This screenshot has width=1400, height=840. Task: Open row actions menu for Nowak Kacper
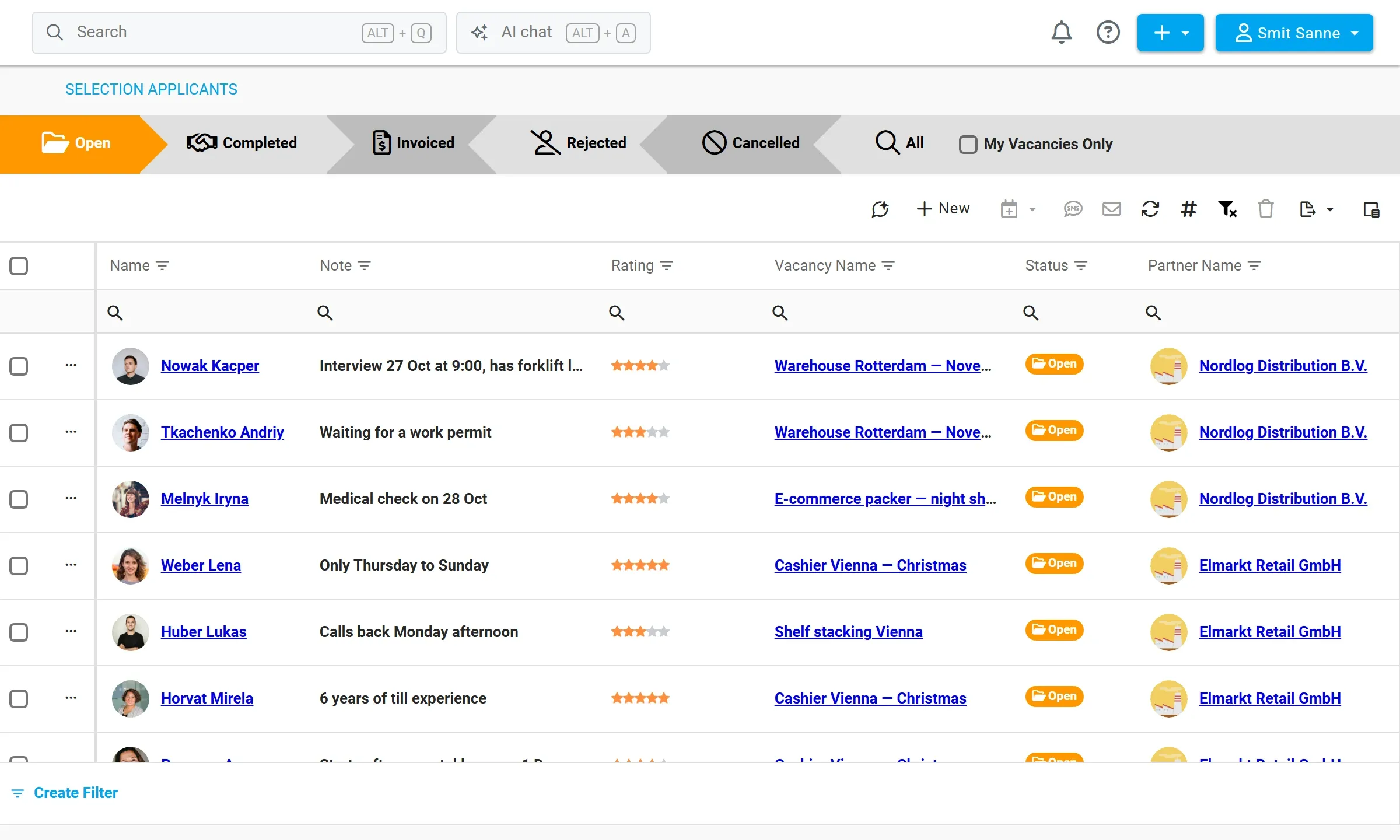tap(71, 366)
